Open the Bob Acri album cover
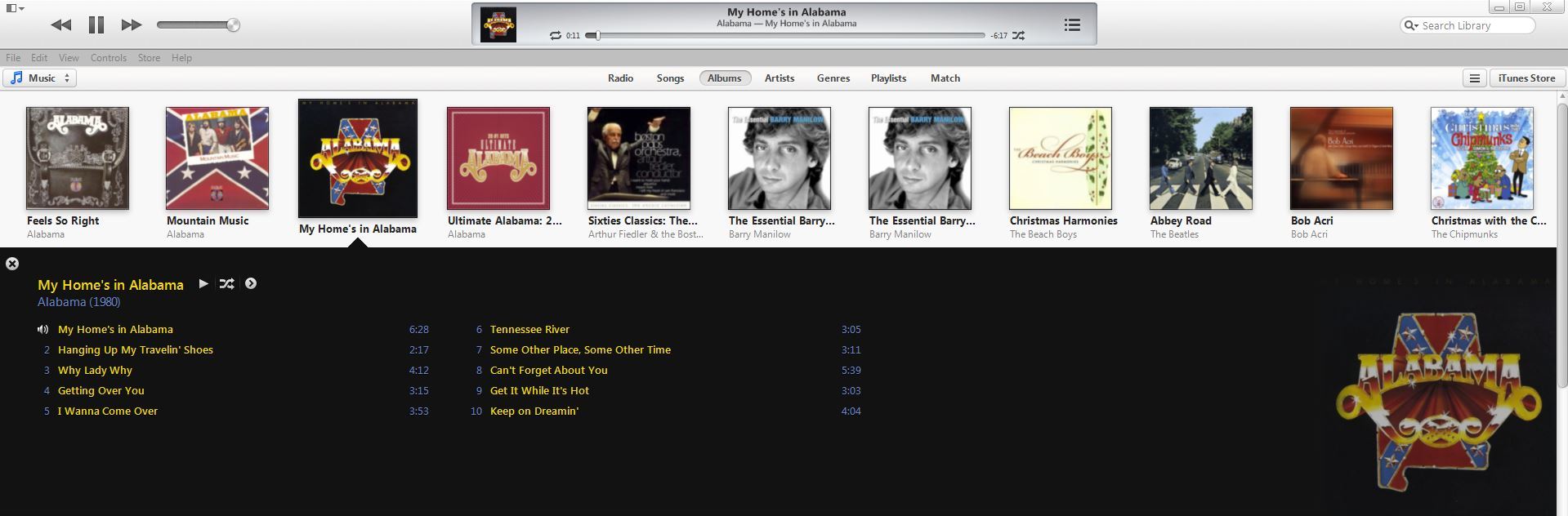 (1342, 158)
